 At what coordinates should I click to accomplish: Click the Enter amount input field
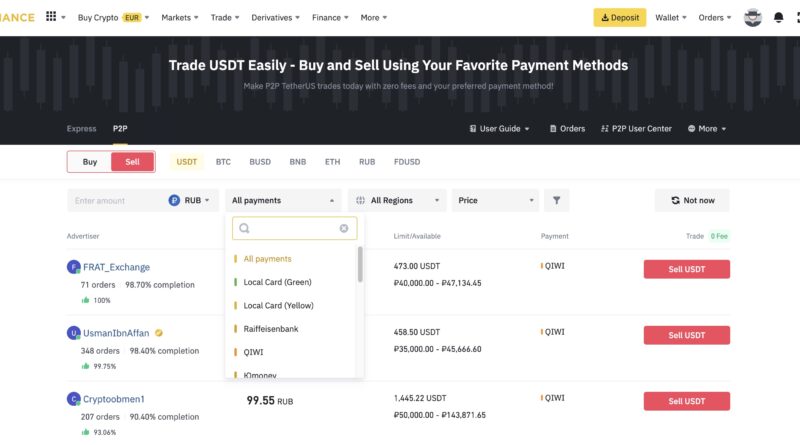tap(115, 200)
